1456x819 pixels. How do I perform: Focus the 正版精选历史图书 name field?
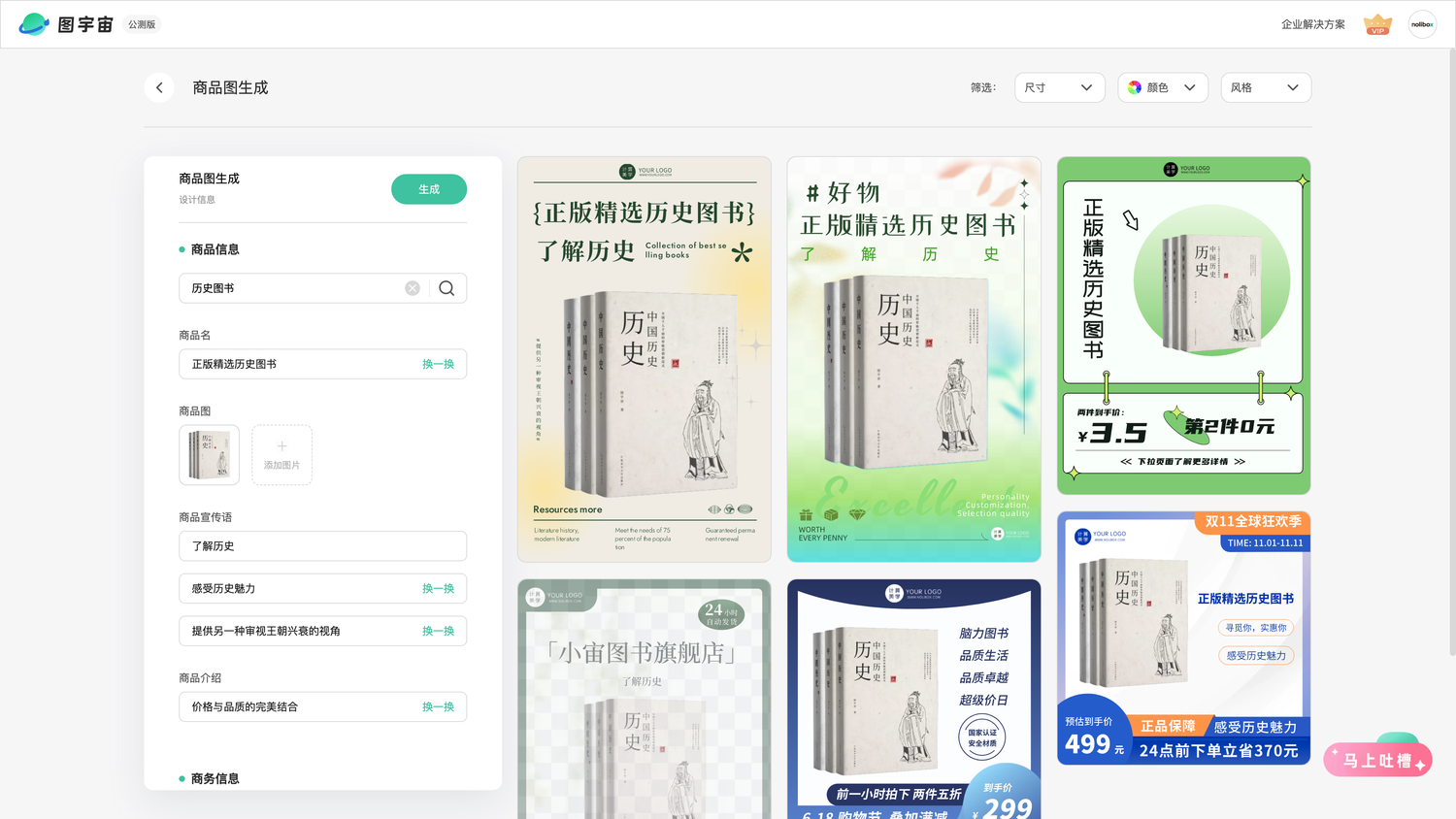click(x=322, y=364)
